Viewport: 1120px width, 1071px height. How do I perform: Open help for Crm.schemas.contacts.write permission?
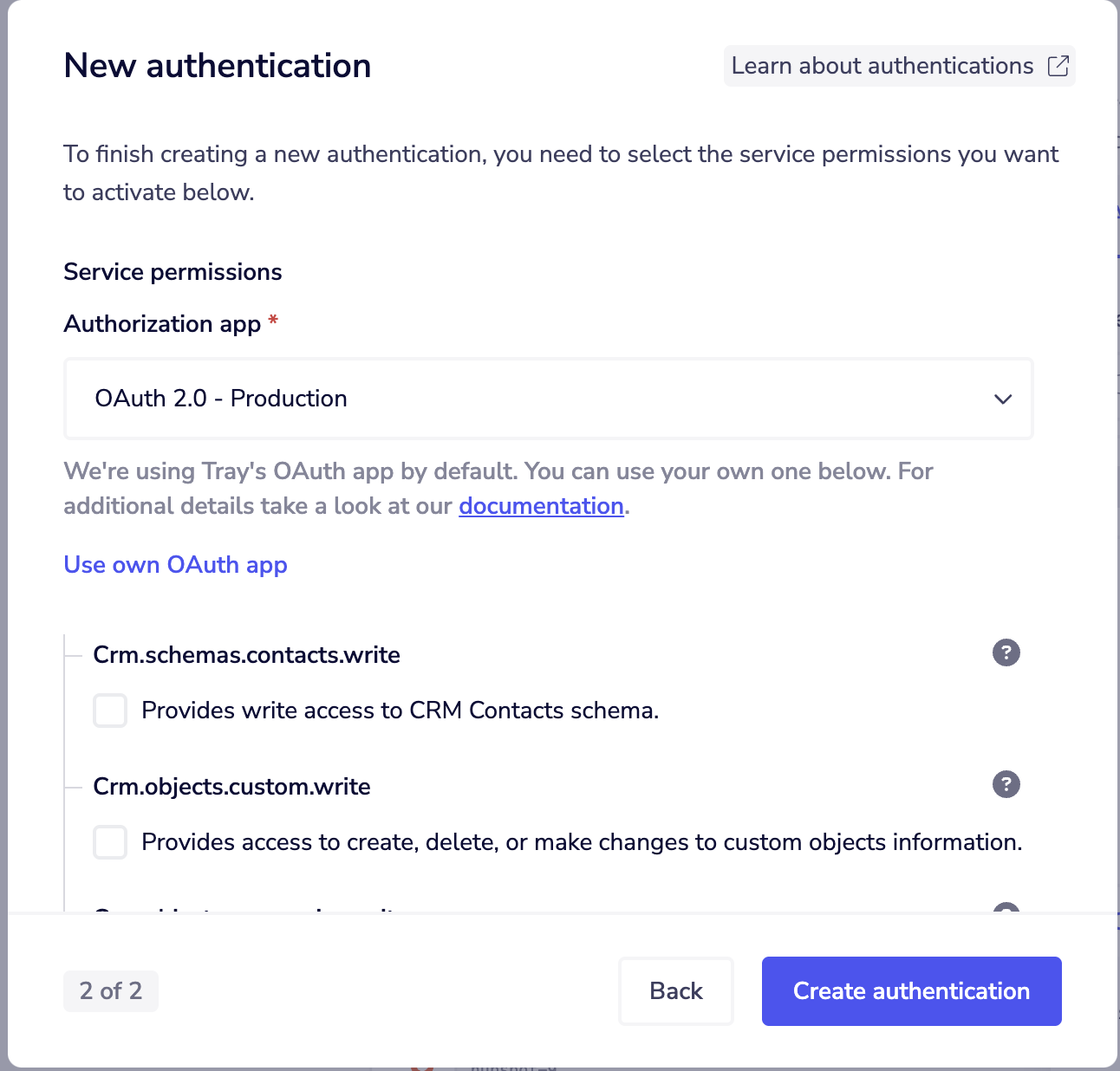tap(1006, 652)
